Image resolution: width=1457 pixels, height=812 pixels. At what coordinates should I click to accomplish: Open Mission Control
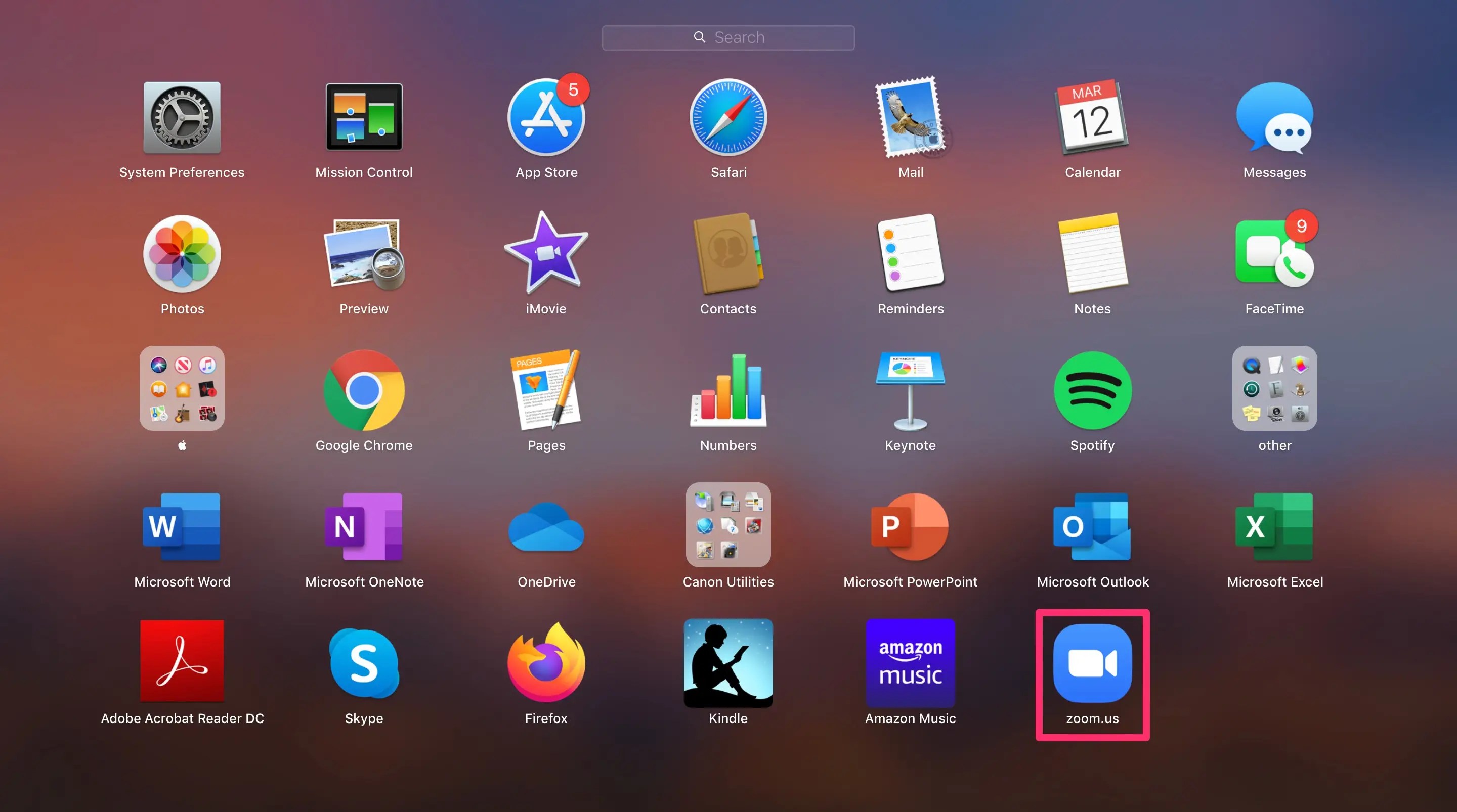click(364, 118)
